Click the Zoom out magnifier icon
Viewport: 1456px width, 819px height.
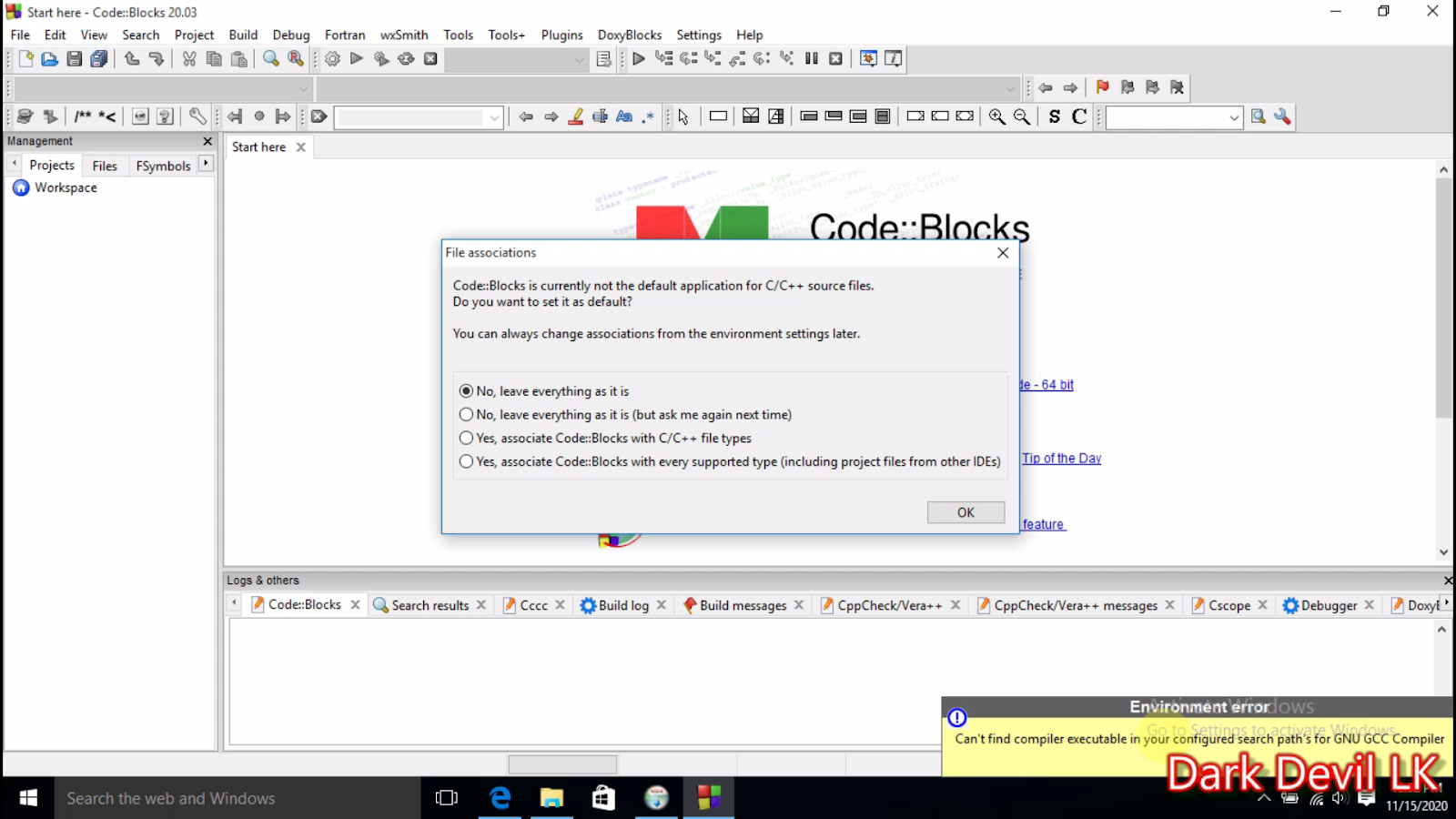[x=1022, y=116]
